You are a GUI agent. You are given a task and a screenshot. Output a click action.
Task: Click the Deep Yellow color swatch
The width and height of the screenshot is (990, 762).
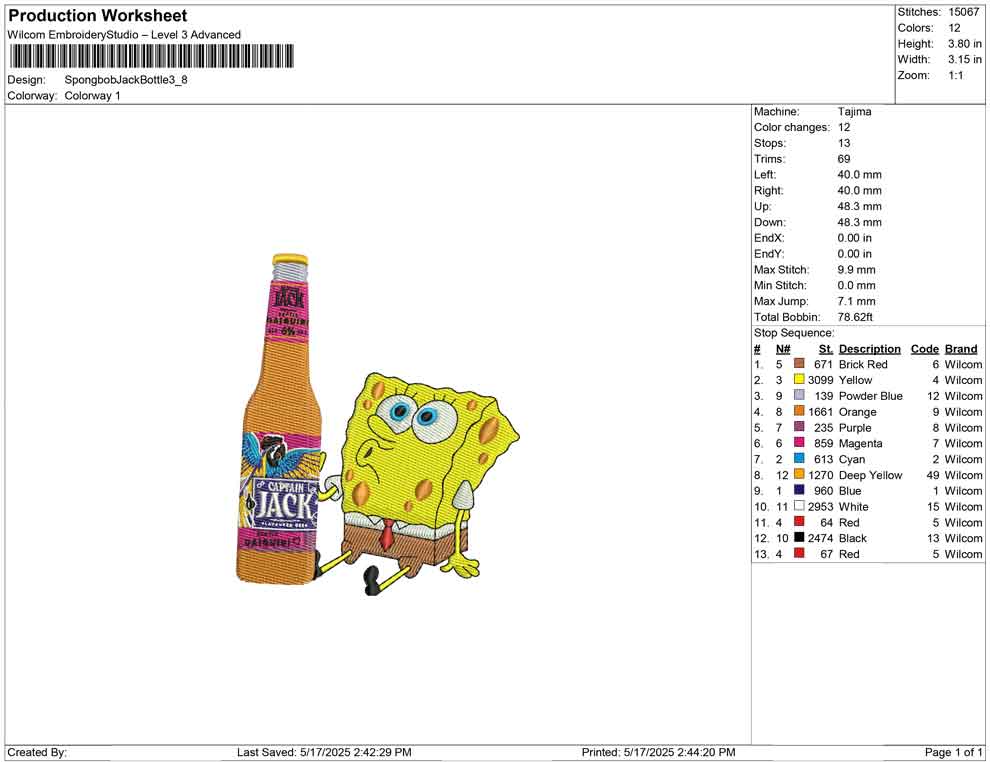(799, 474)
